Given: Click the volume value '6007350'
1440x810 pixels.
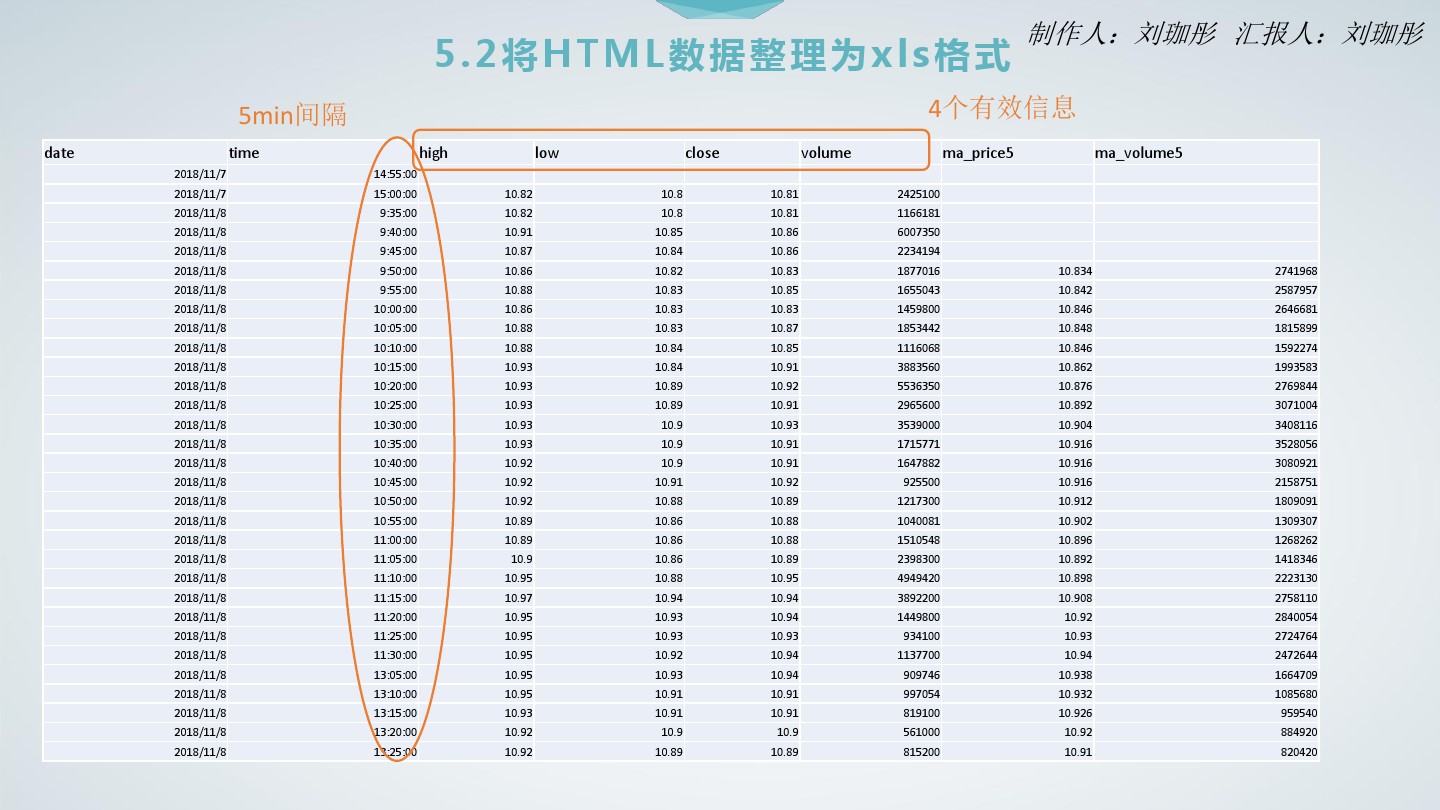Looking at the screenshot, I should pyautogui.click(x=918, y=232).
